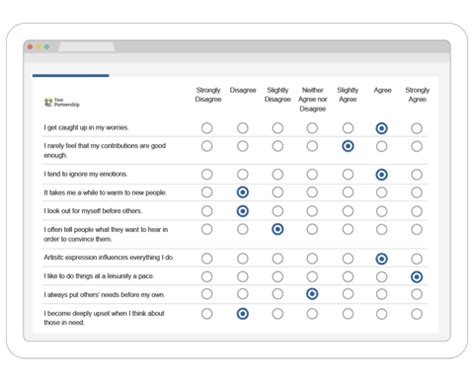Viewport: 474px width, 385px height.
Task: Mark Strongly Disagree for 'I tend to ignore my emotions'
Action: 207,174
